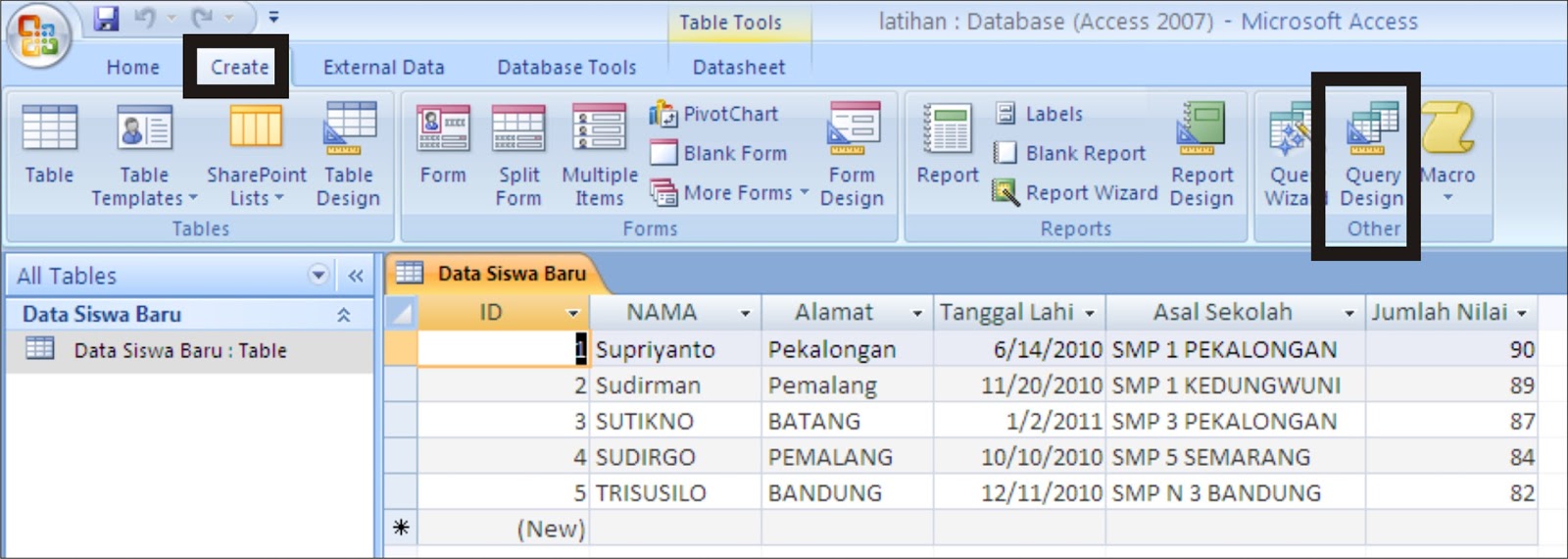Click the score cell showing 84

(x=1451, y=457)
